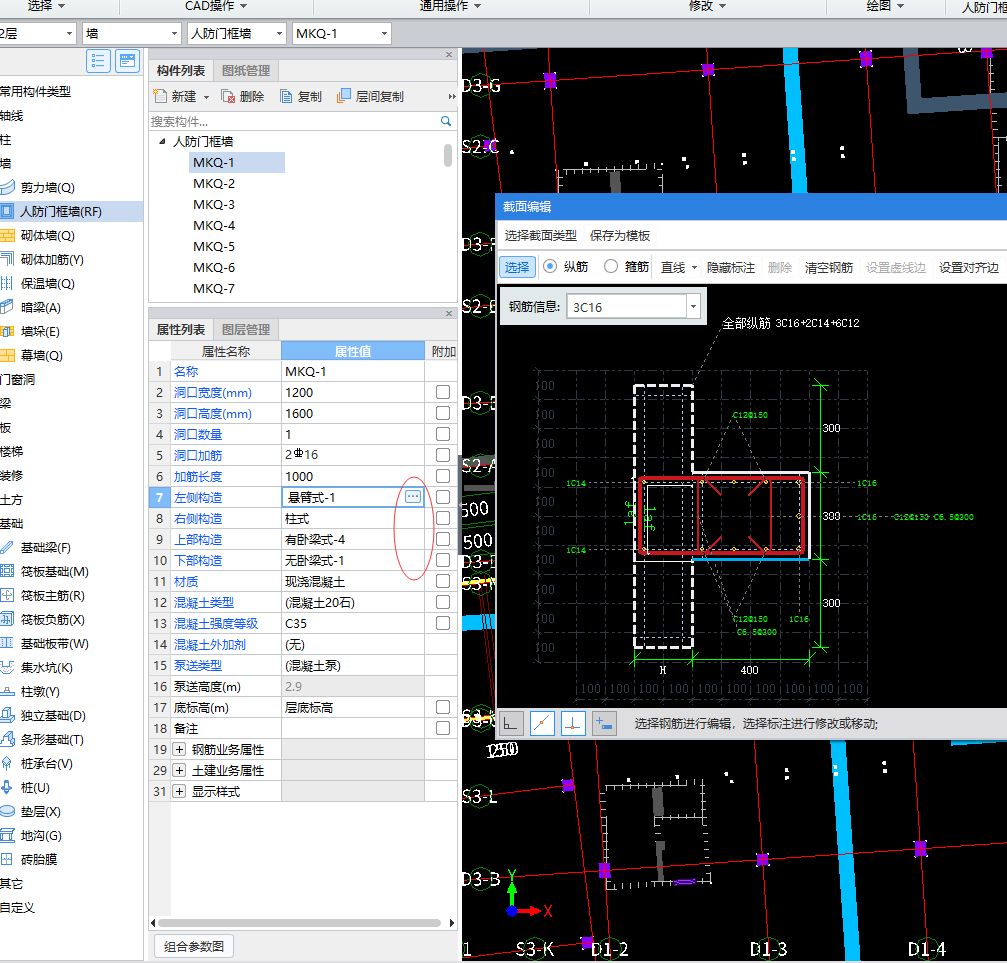Select 保温墙(Q) insulation wall component

pos(47,283)
